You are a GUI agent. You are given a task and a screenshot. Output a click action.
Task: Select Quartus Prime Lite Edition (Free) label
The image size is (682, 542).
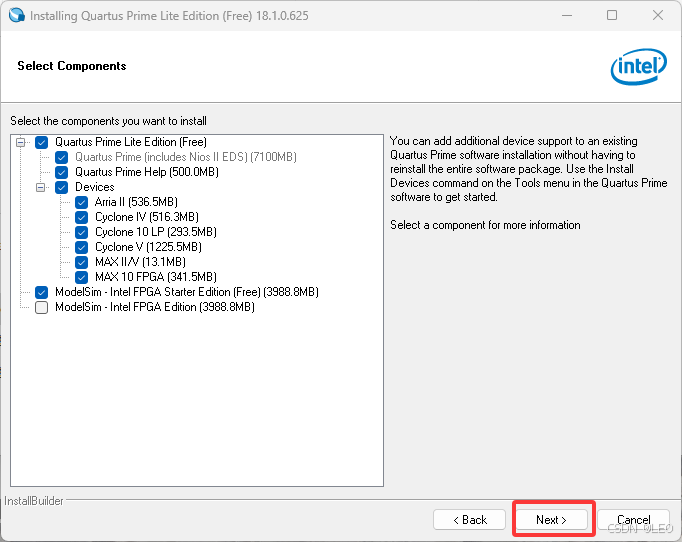[x=131, y=142]
